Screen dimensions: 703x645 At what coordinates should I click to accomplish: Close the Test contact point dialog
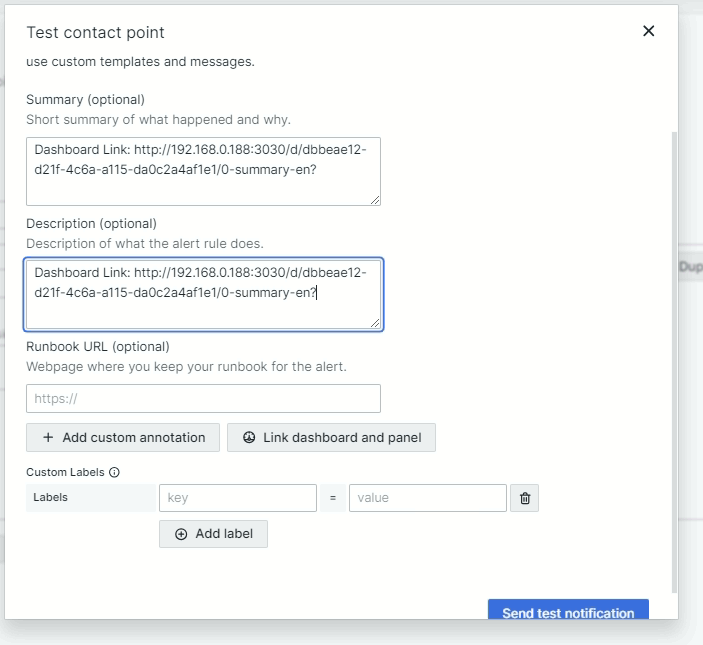tap(648, 31)
